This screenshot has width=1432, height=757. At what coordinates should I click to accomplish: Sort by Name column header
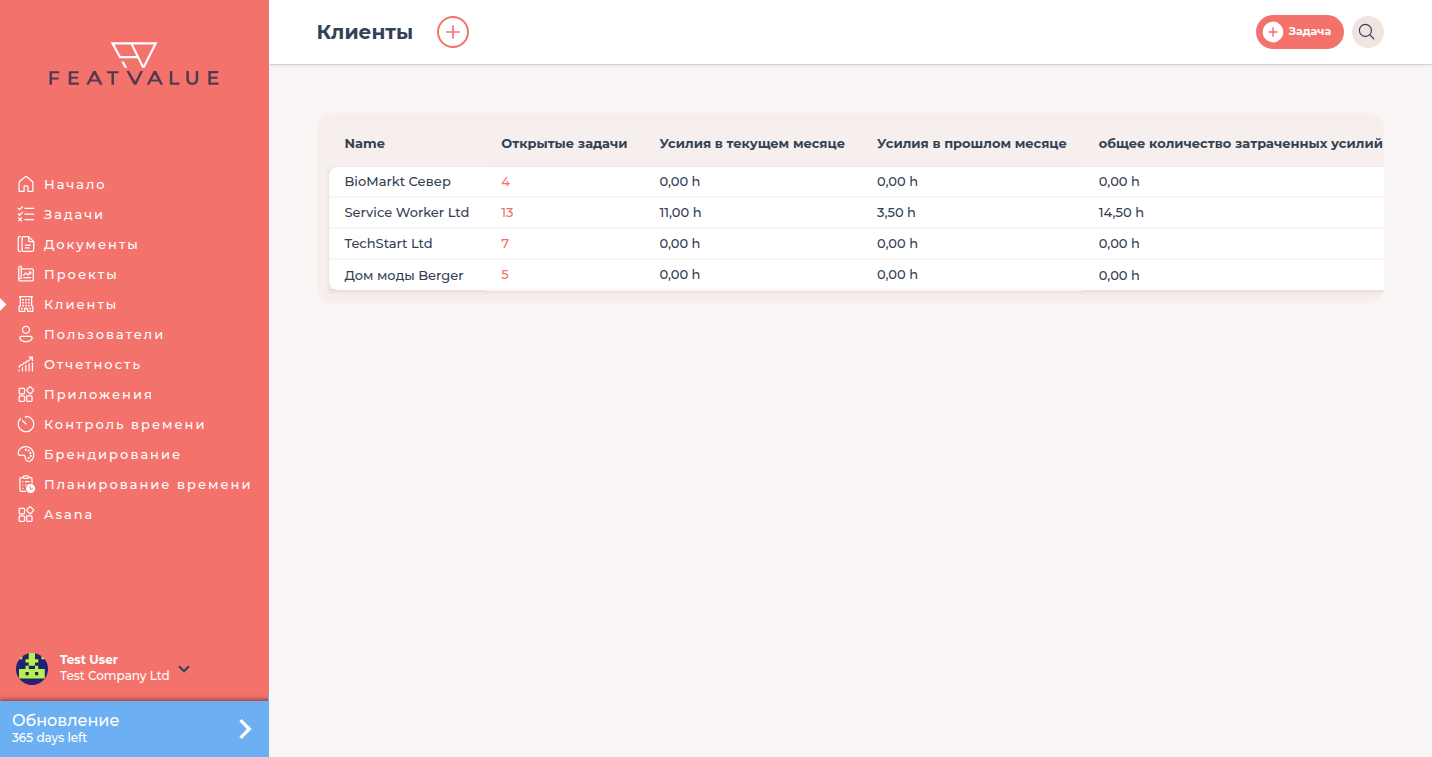click(x=365, y=144)
